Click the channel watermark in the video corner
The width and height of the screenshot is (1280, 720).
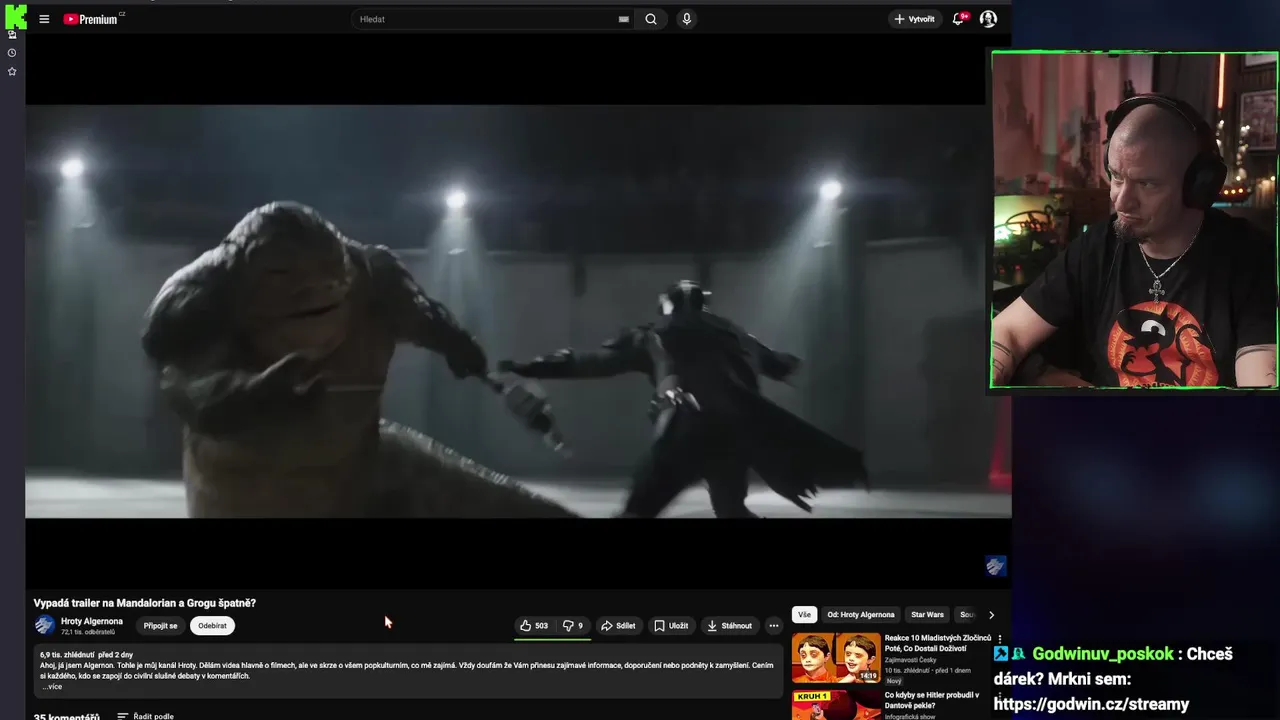[x=995, y=566]
